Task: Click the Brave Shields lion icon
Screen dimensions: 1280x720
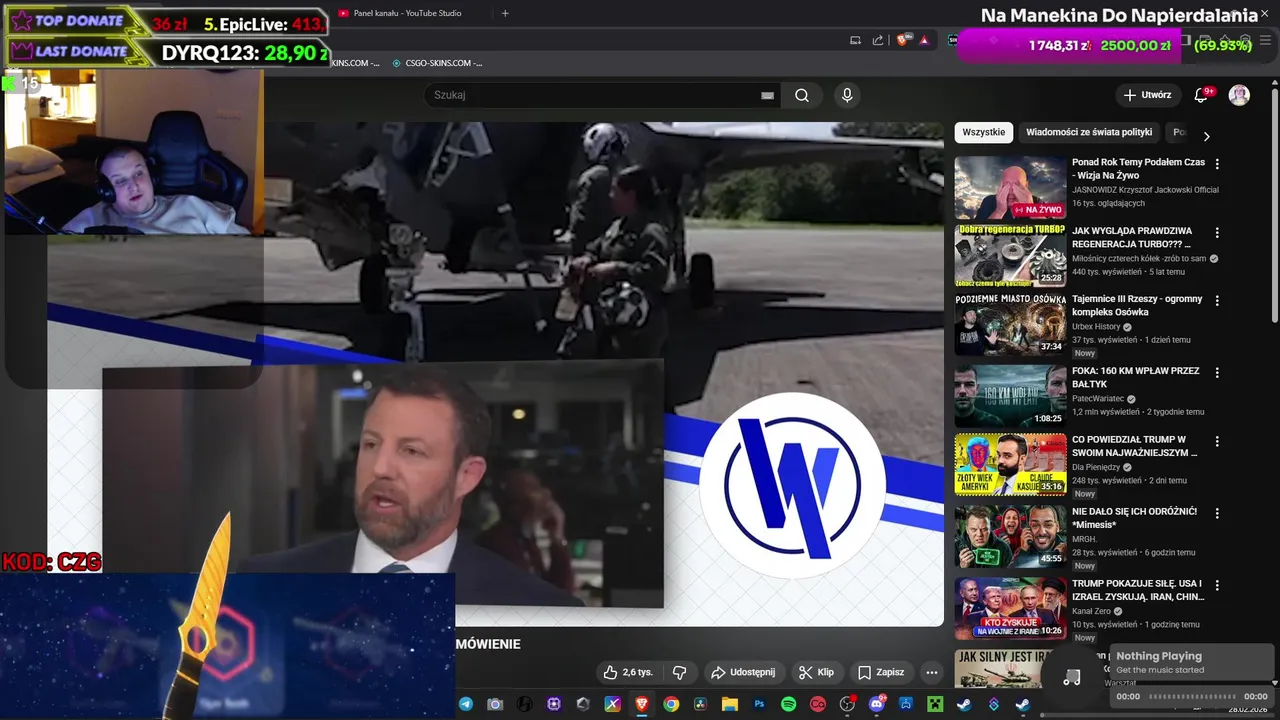Action: point(901,40)
